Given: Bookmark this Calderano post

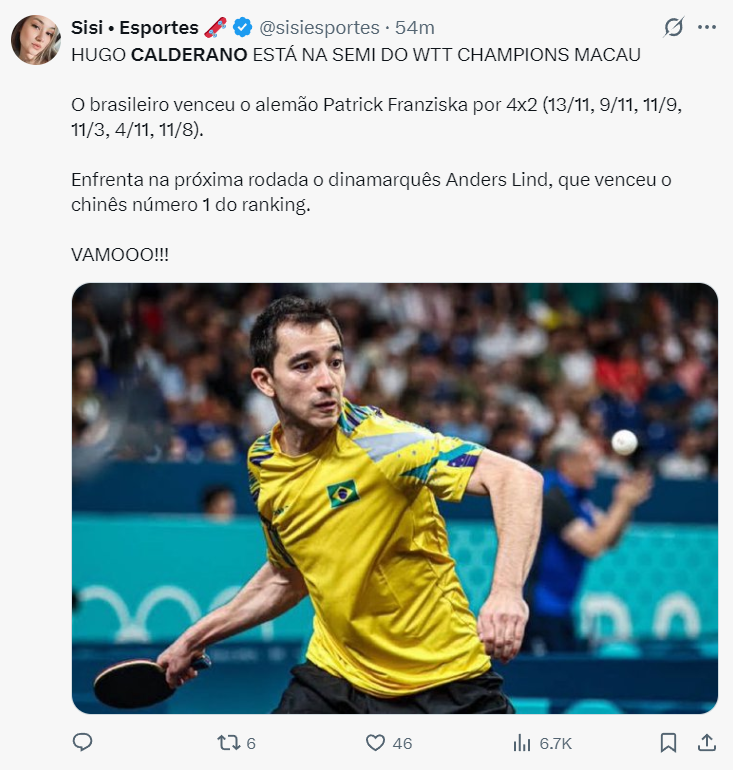Looking at the screenshot, I should point(668,742).
